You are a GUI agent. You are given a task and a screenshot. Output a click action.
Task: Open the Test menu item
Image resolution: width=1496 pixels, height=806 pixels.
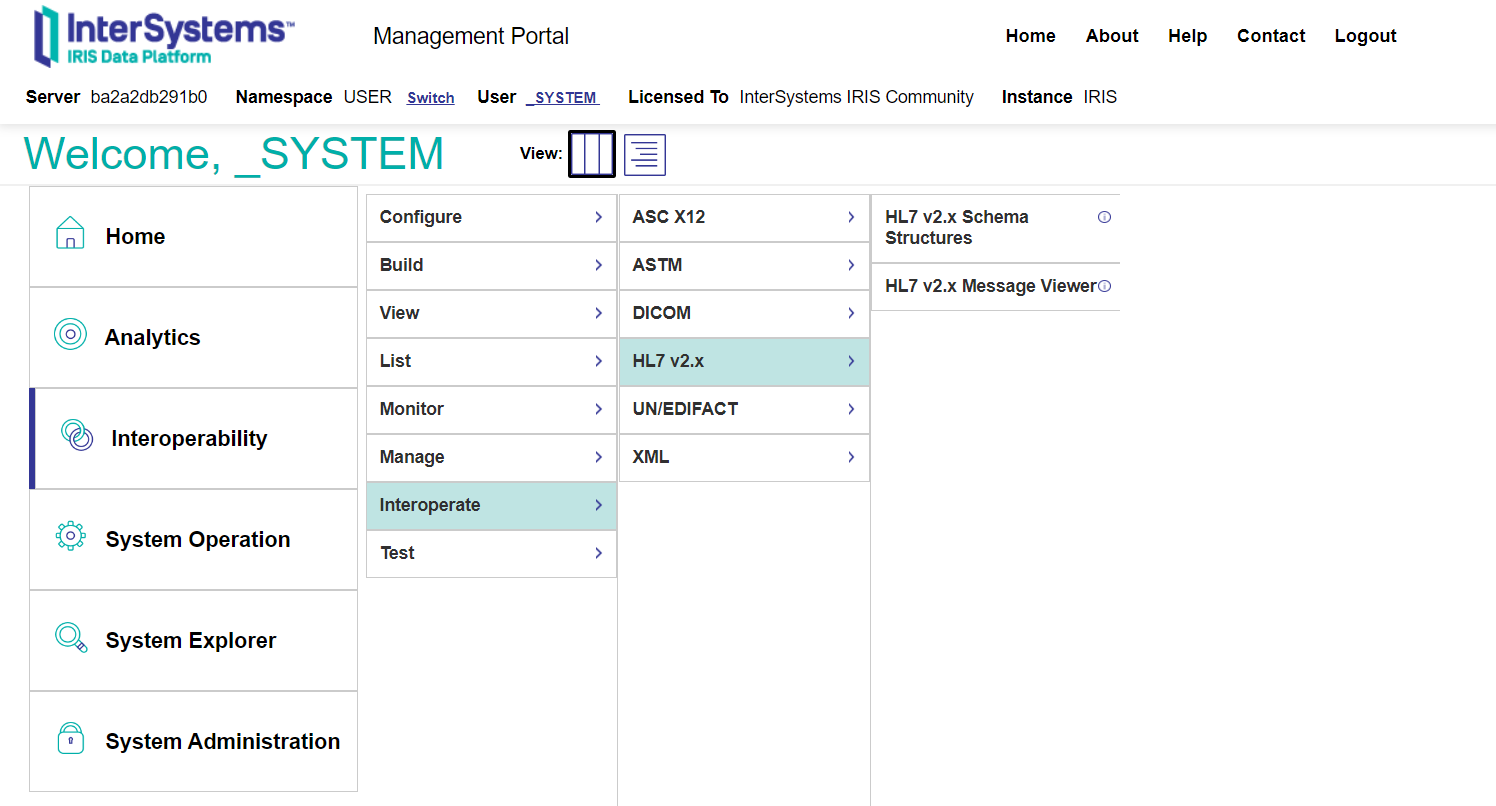pyautogui.click(x=491, y=553)
